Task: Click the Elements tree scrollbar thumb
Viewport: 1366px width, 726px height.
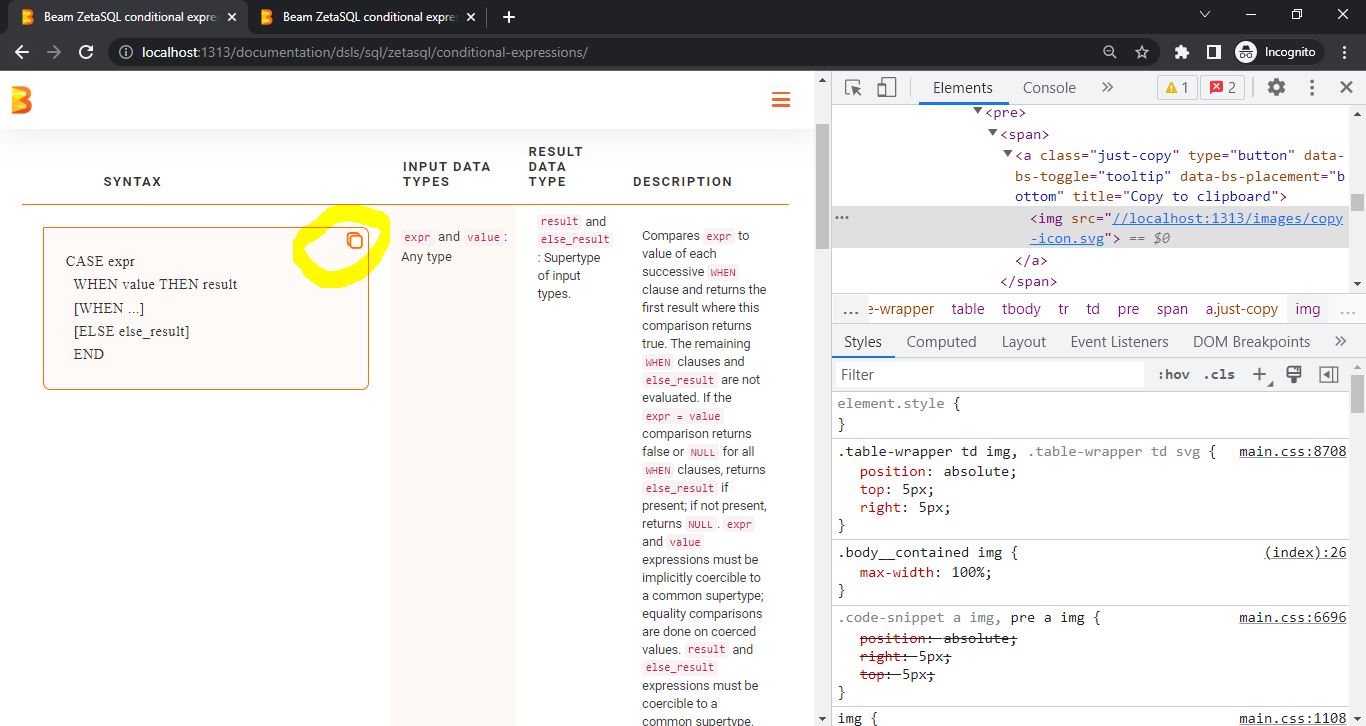Action: click(x=1357, y=202)
